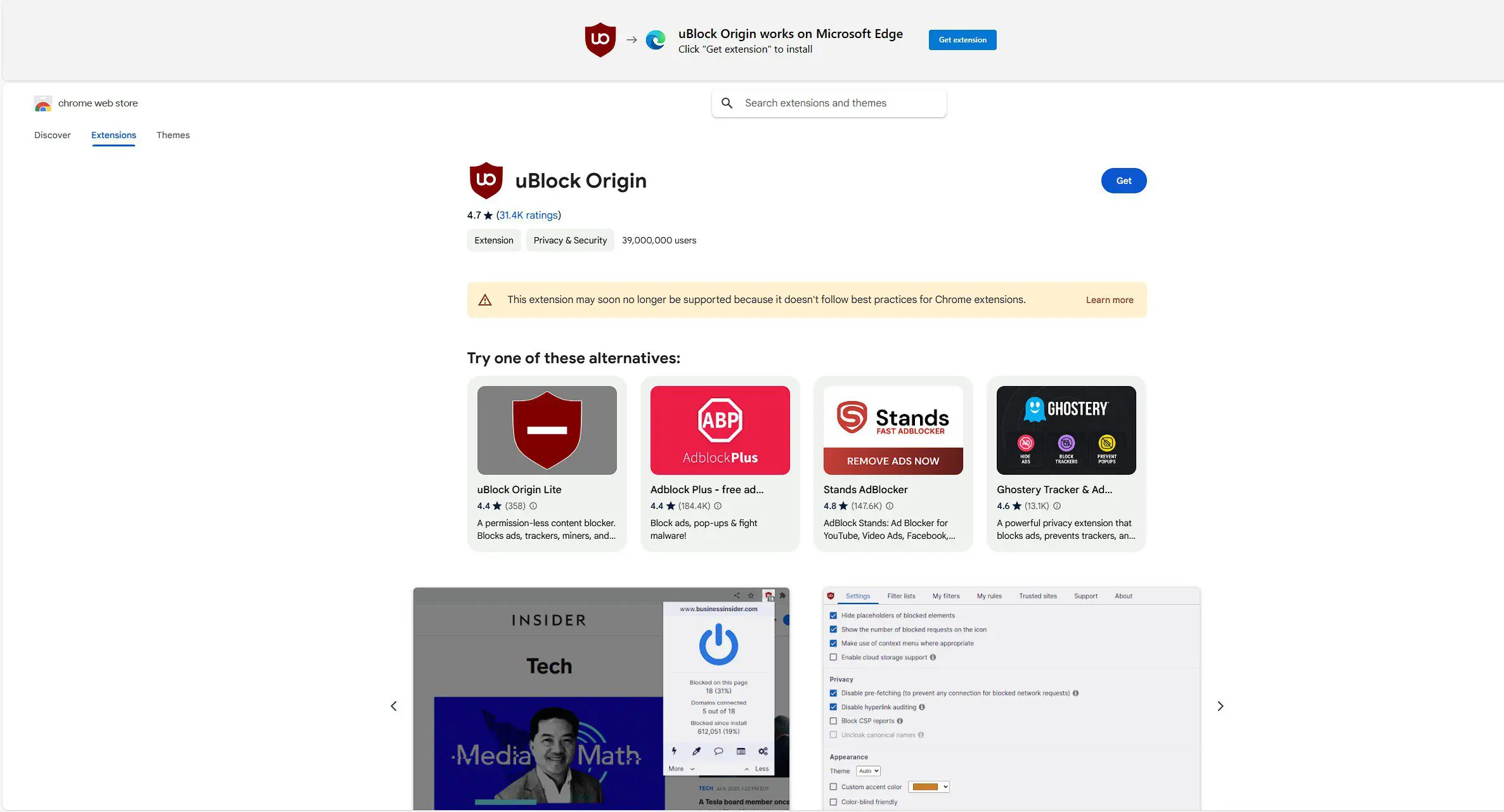Show next screenshot with right arrow
The width and height of the screenshot is (1504, 812).
click(x=1221, y=706)
